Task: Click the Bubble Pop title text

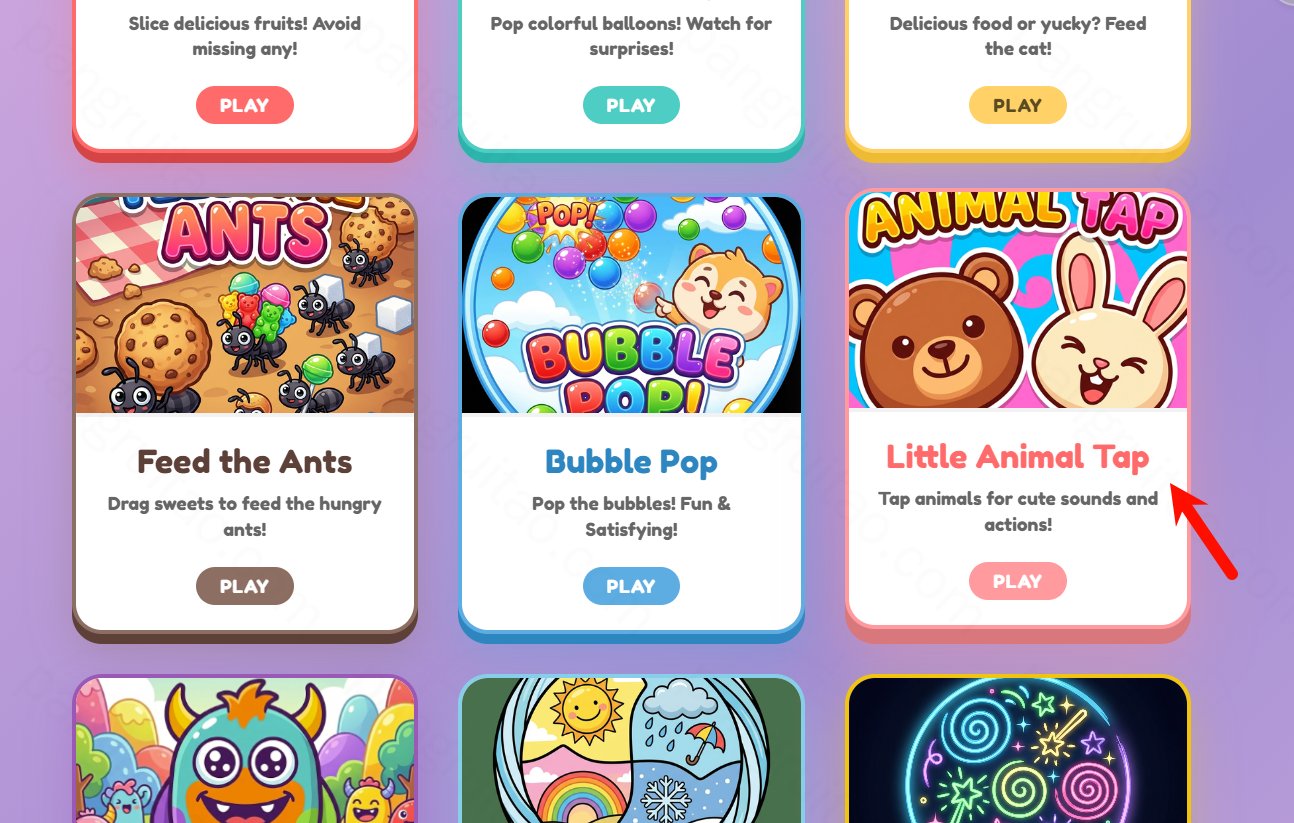Action: coord(631,462)
